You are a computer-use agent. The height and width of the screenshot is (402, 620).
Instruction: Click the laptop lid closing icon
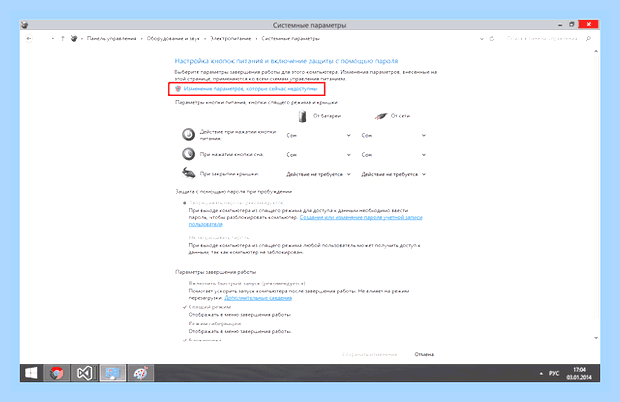189,173
